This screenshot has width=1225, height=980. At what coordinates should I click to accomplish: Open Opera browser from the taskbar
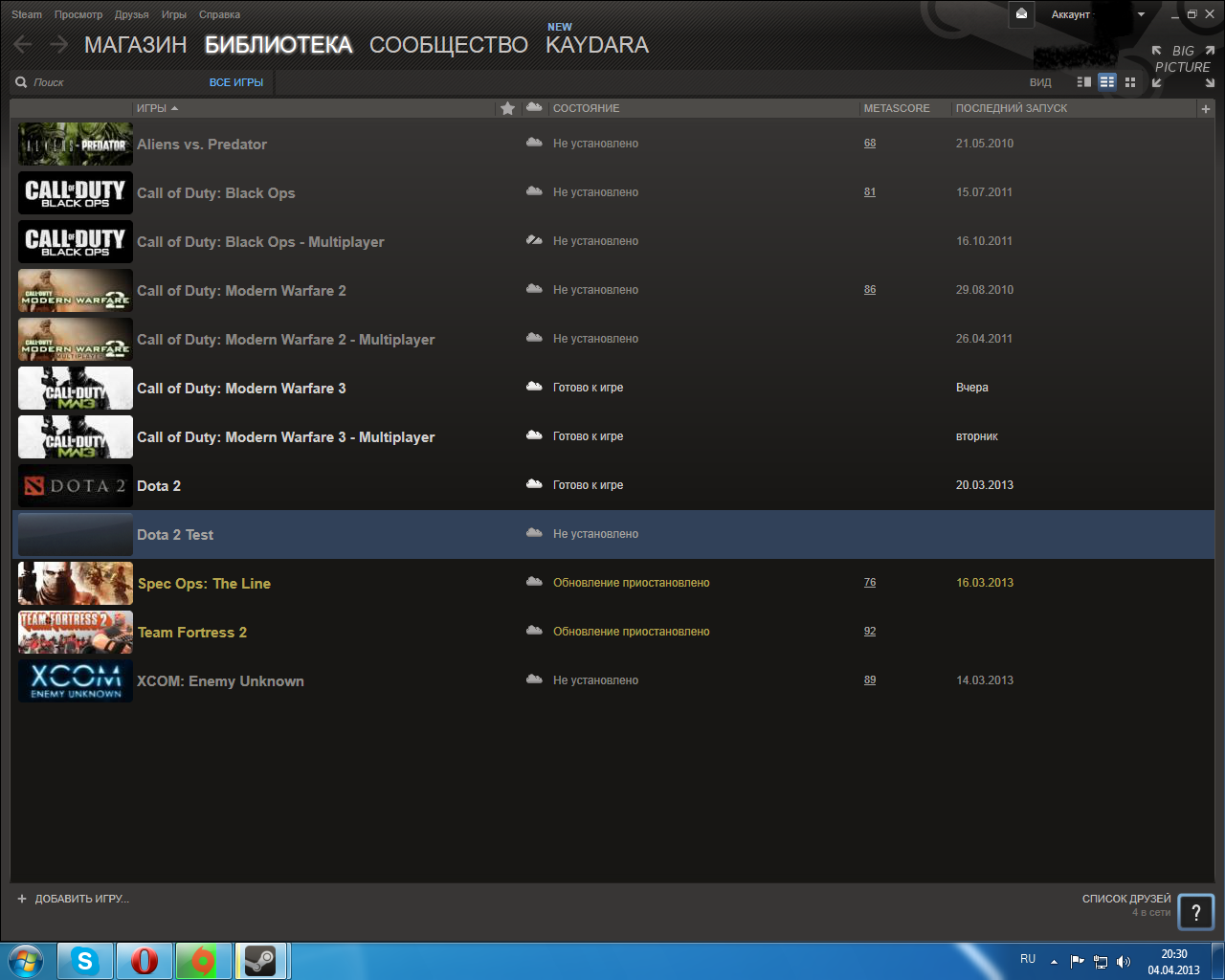(x=145, y=961)
